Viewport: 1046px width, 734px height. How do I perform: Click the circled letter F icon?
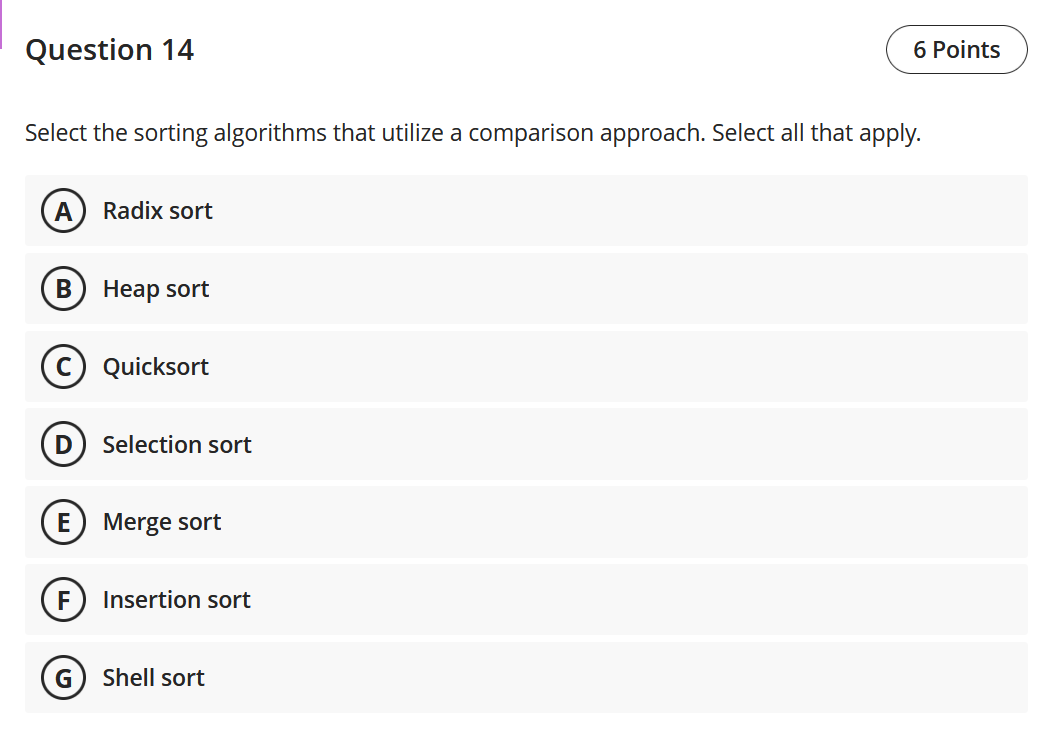[63, 600]
